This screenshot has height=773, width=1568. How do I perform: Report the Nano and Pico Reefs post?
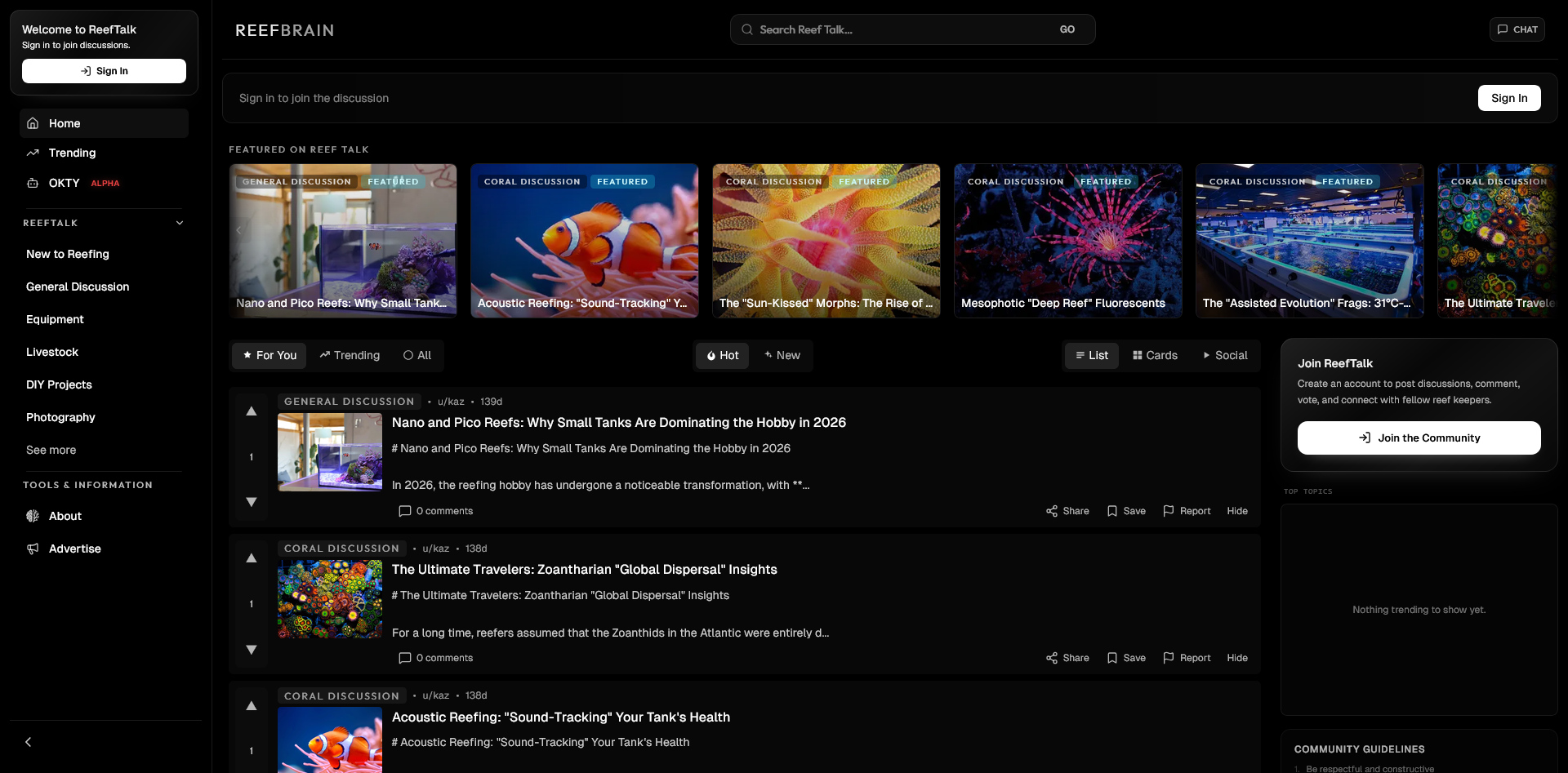1187,511
